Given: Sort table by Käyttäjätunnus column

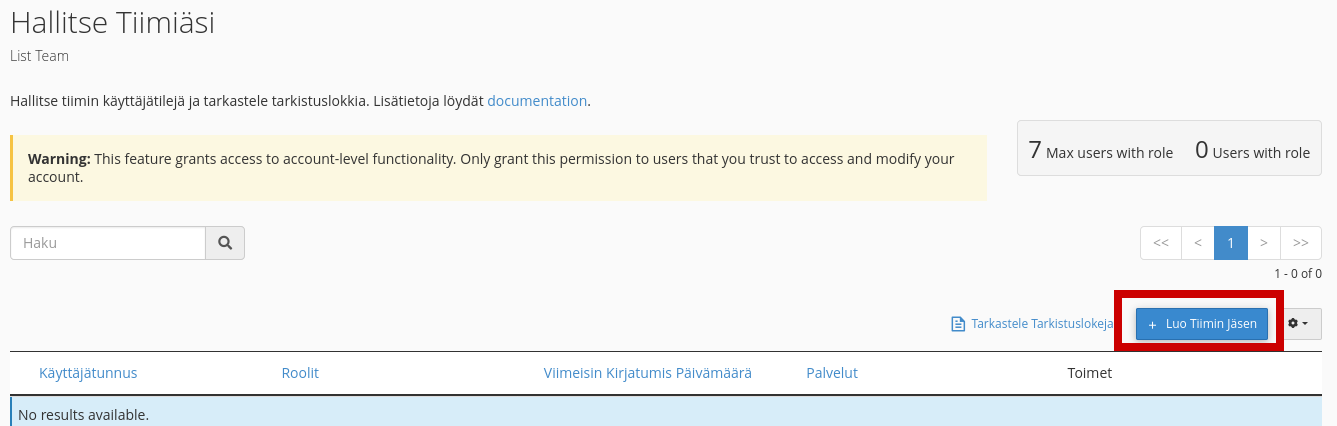Looking at the screenshot, I should (x=88, y=373).
